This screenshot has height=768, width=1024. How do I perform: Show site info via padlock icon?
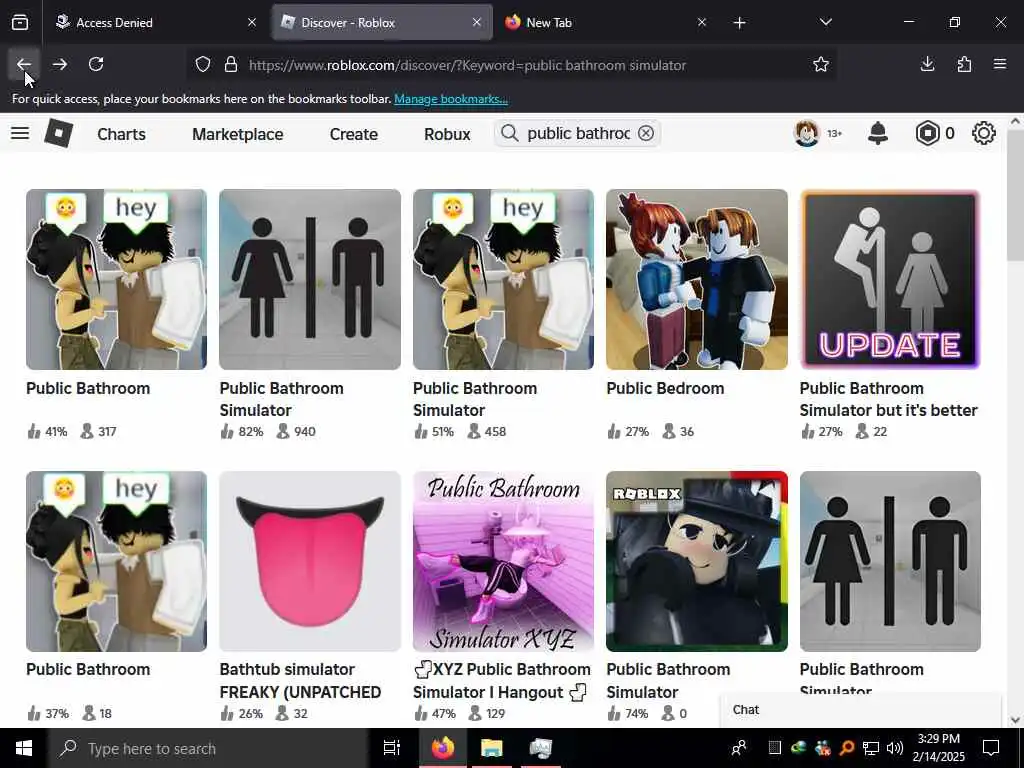click(231, 65)
